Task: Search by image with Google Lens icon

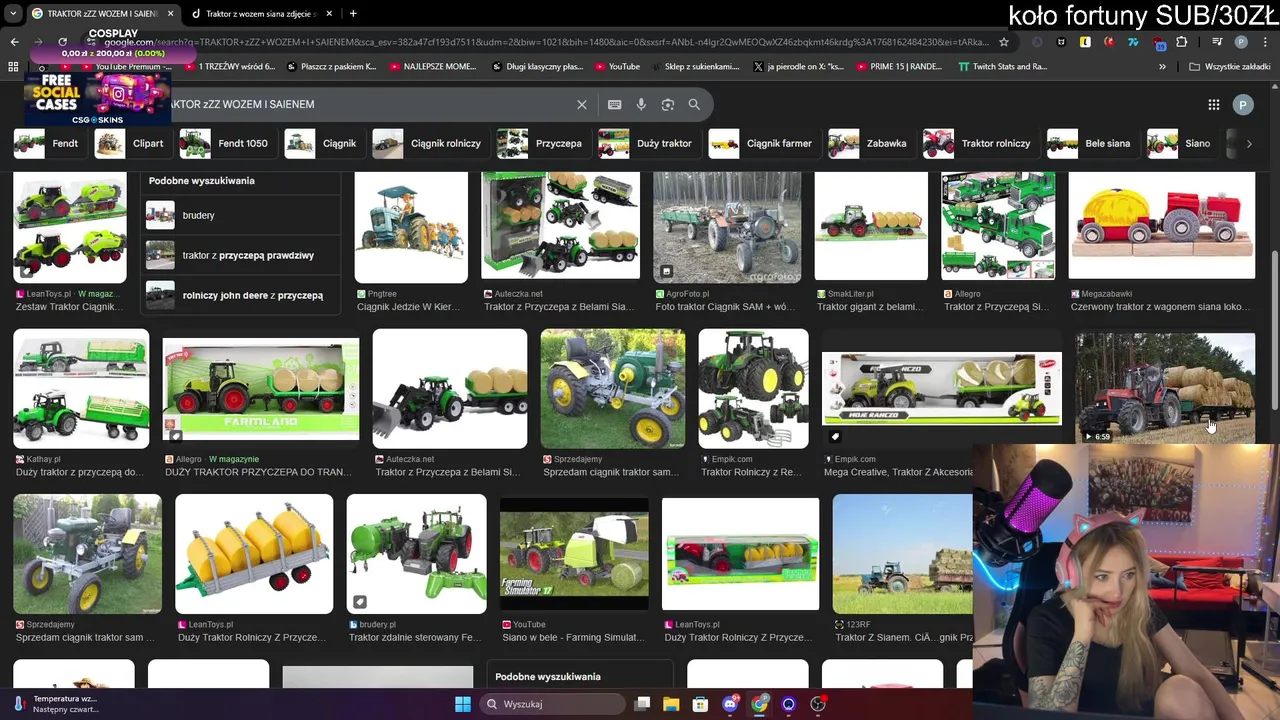Action: pyautogui.click(x=667, y=104)
